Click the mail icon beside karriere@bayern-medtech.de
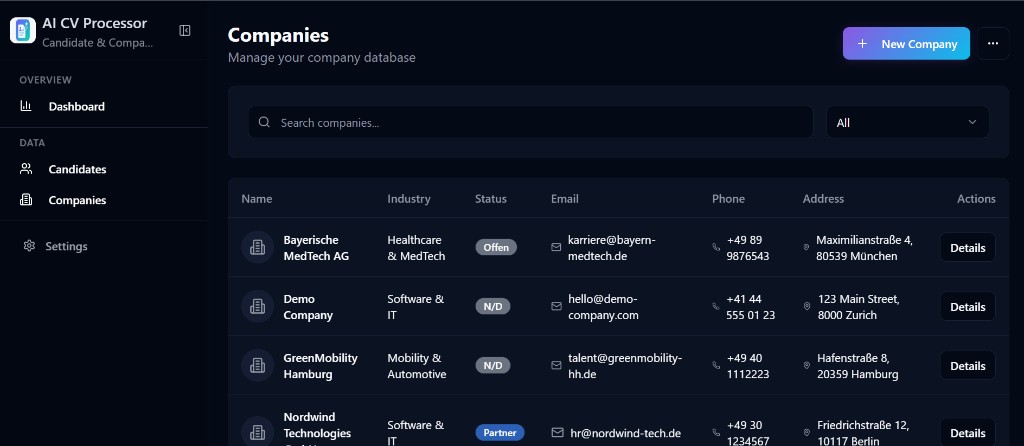 pos(556,247)
